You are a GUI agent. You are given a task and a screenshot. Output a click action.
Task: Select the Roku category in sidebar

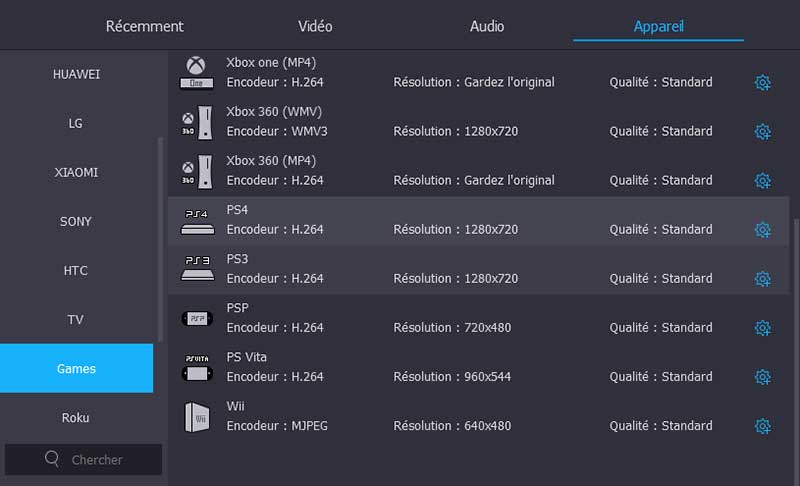point(76,417)
